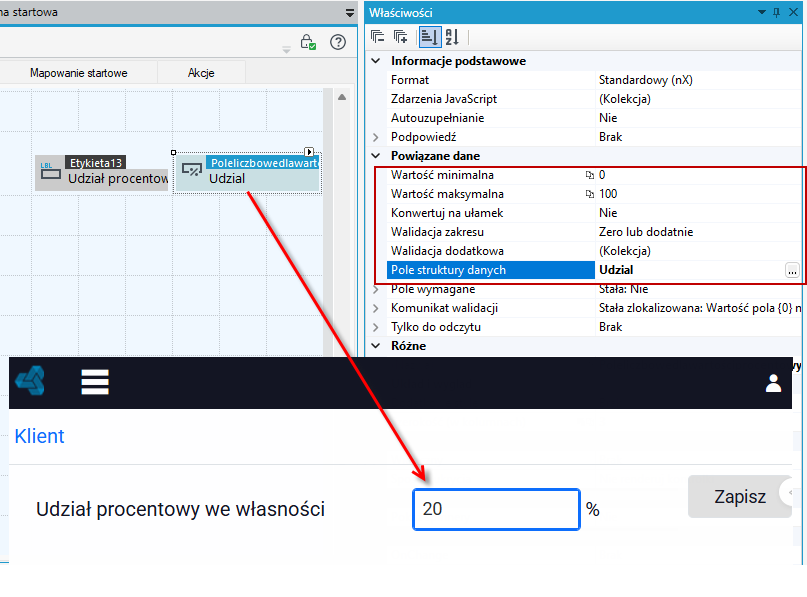This screenshot has width=807, height=597.
Task: Click the blue application logo icon
Action: coord(30,381)
